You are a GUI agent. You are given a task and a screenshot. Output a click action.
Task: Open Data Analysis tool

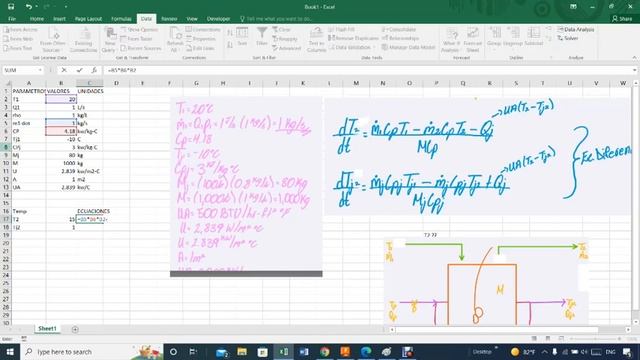576,29
